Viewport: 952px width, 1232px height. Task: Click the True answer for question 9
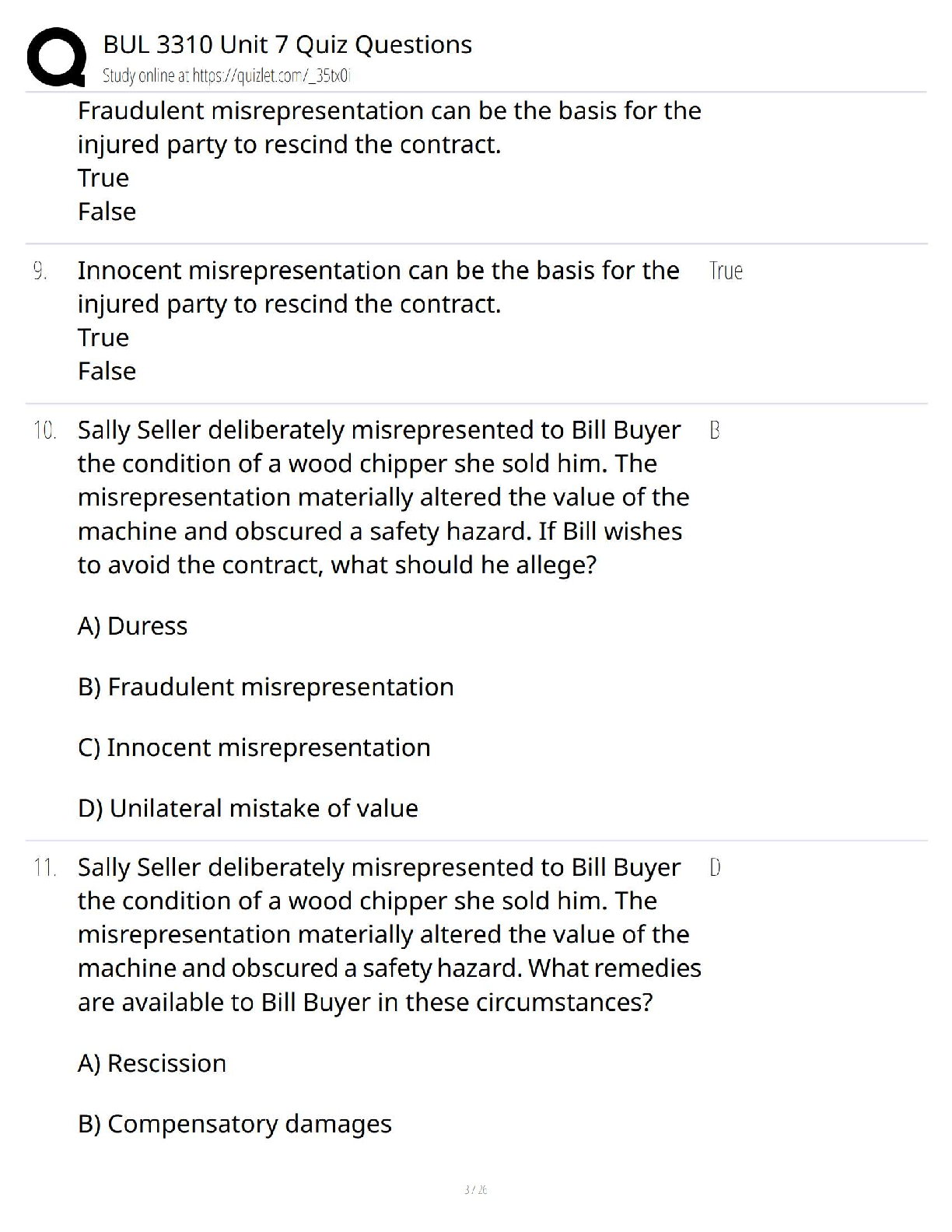[x=726, y=271]
